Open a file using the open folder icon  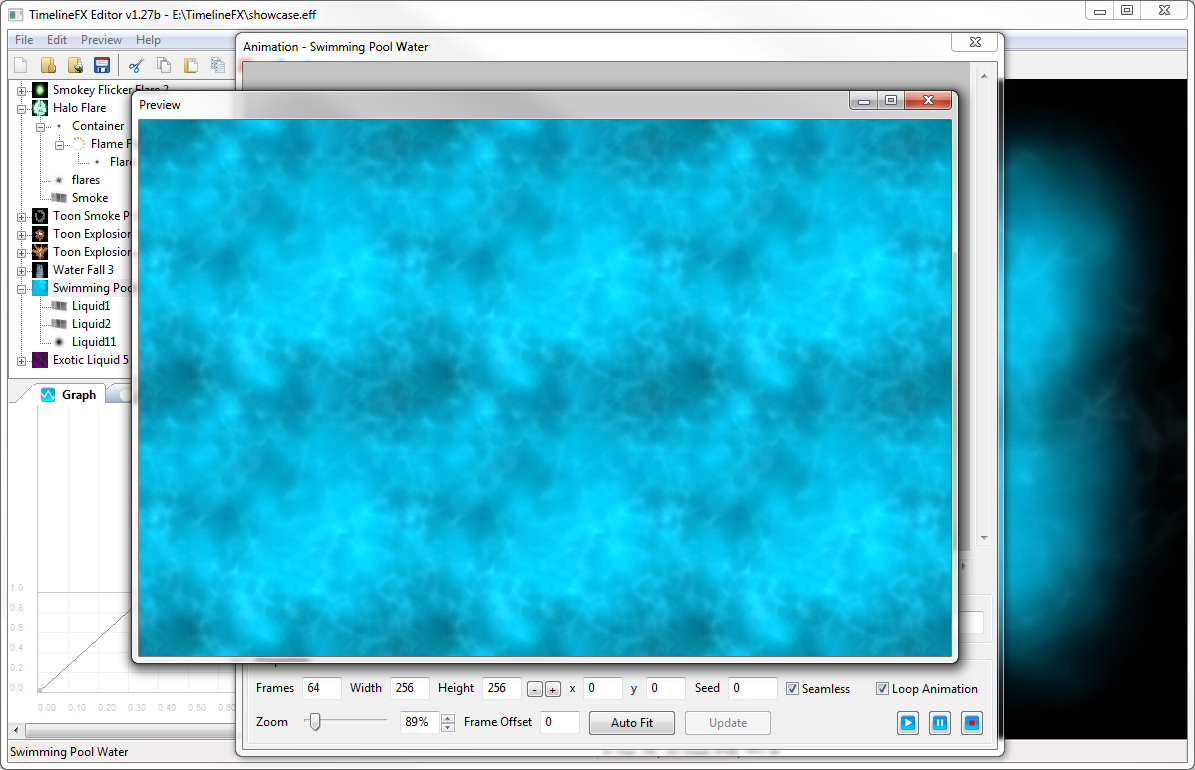click(47, 64)
